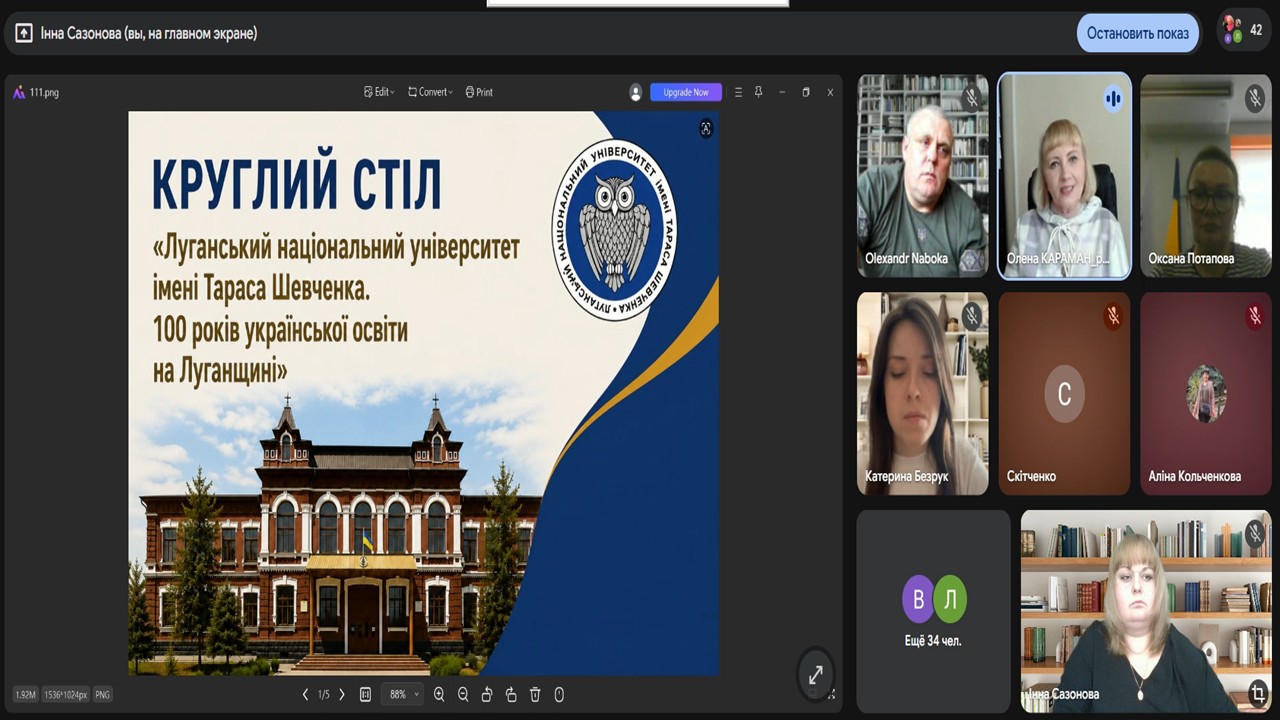Image resolution: width=1280 pixels, height=720 pixels.
Task: Click the crop icon on Інна Сазонова's tile
Action: (x=1258, y=693)
